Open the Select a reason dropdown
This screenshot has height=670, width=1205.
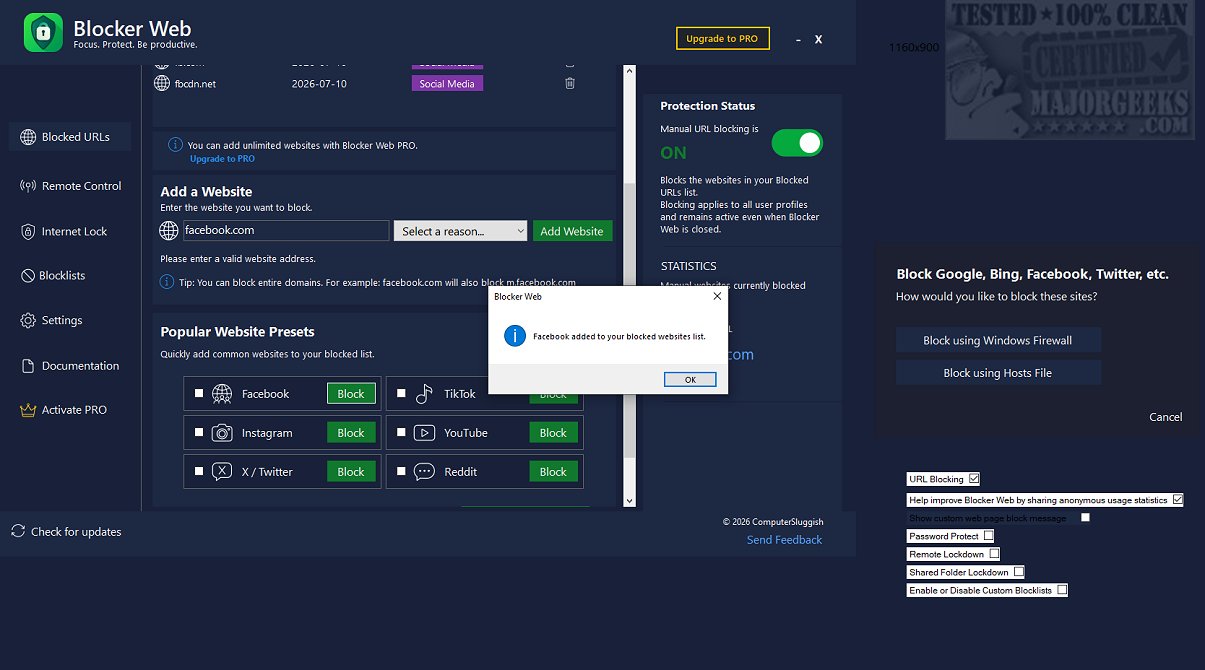460,231
